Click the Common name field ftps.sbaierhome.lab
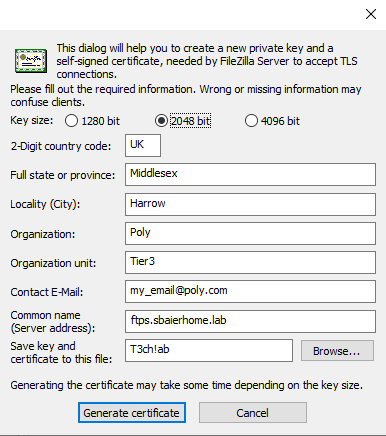Viewport: 386px width, 436px height. coord(250,321)
